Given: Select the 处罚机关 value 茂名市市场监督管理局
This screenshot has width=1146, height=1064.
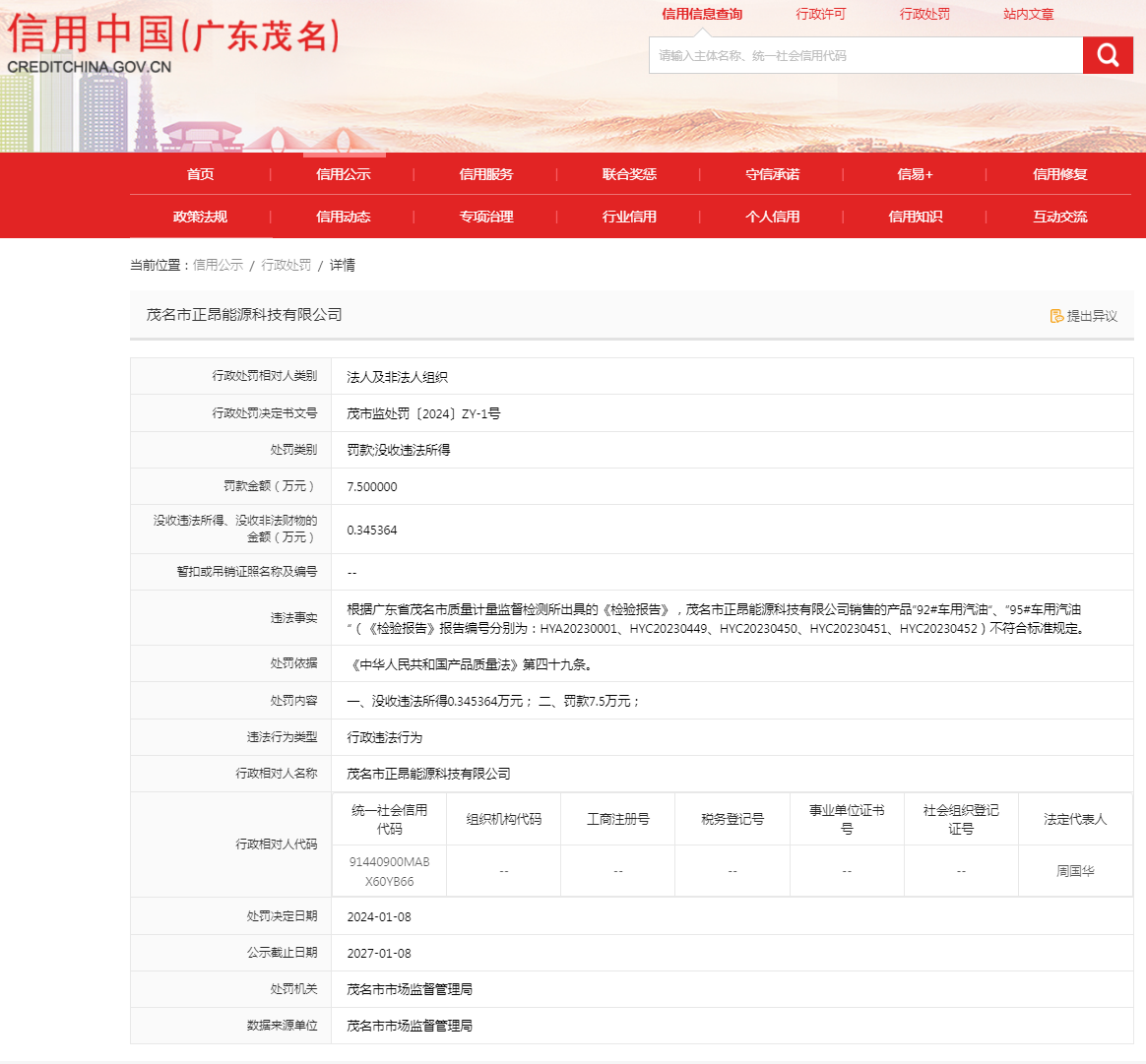Looking at the screenshot, I should pos(410,989).
